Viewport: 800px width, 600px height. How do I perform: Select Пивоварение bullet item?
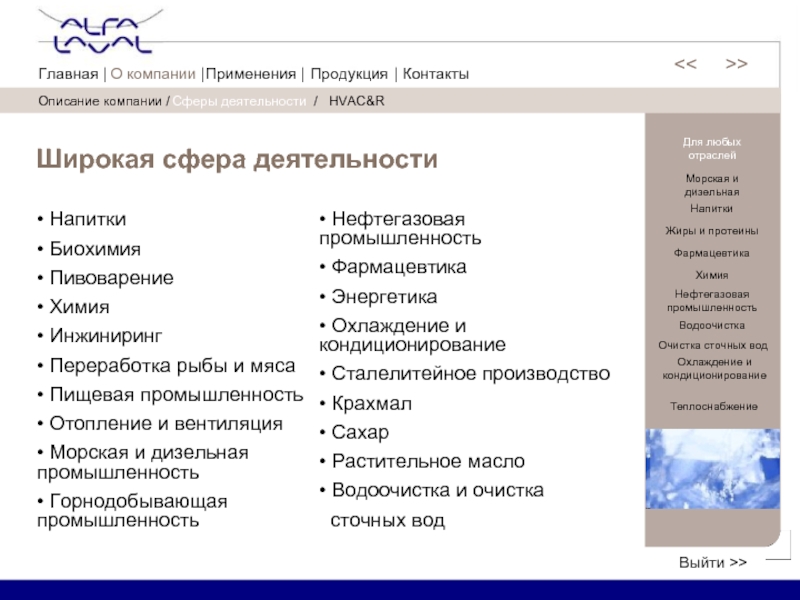pyautogui.click(x=106, y=278)
